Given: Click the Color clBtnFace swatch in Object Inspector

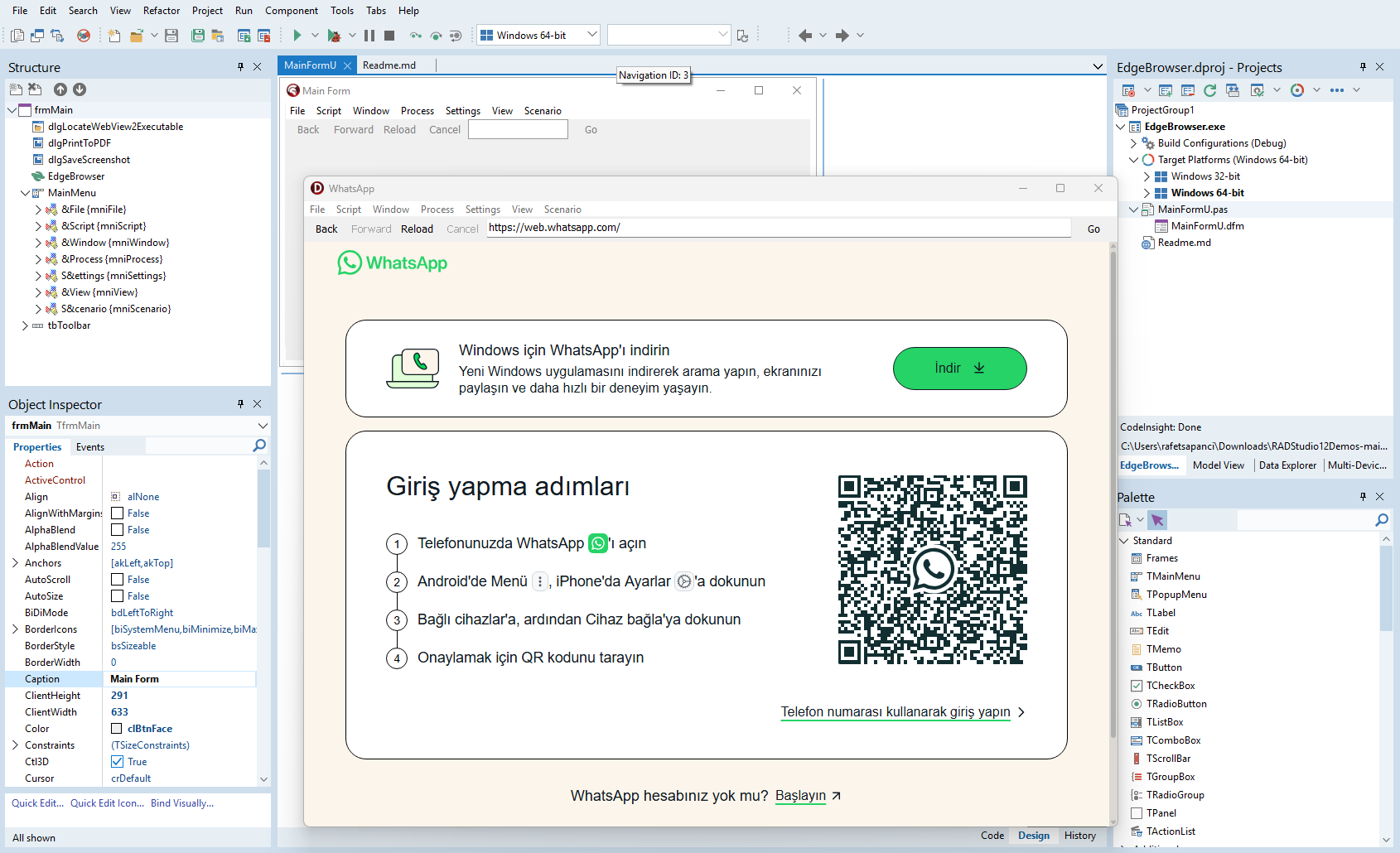Looking at the screenshot, I should (117, 729).
